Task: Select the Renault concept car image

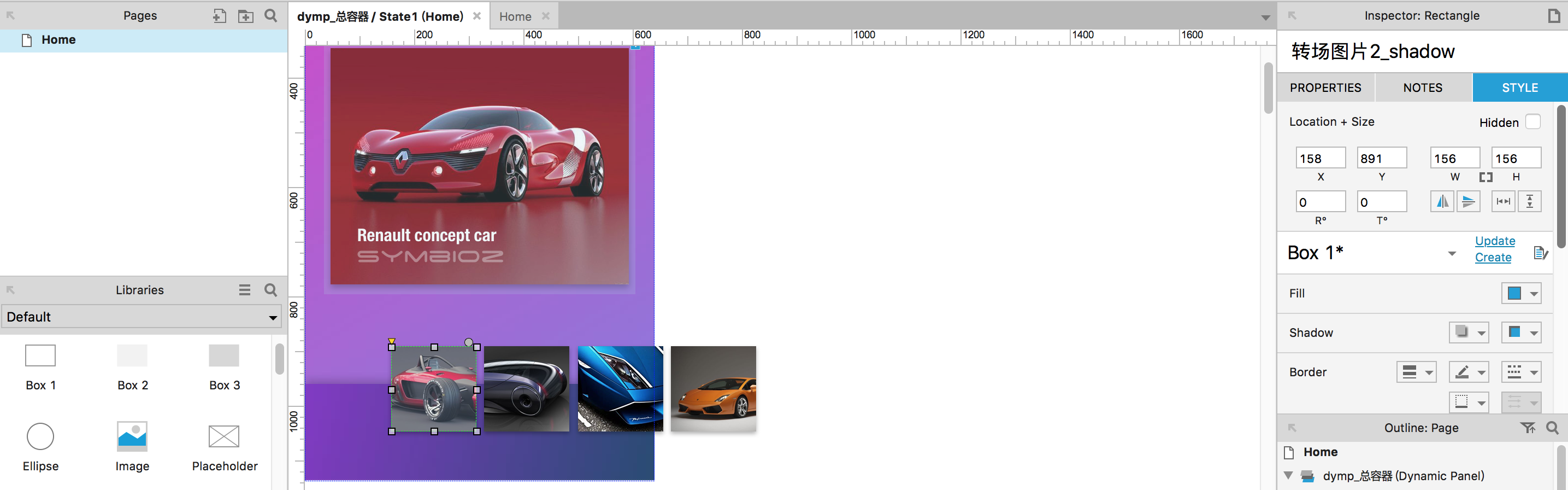Action: click(x=480, y=166)
